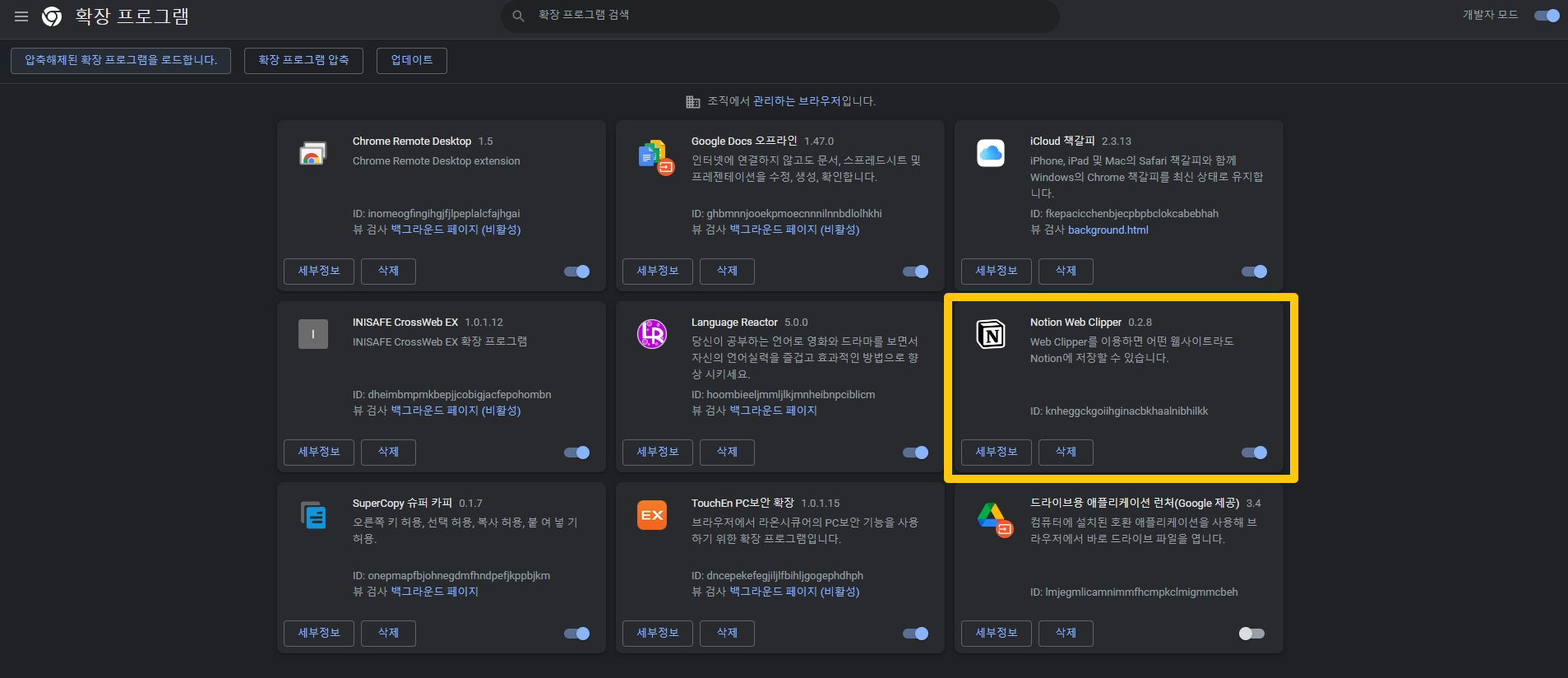This screenshot has height=678, width=1568.
Task: Disable iCloud 책갈피 extension toggle
Action: [1255, 272]
